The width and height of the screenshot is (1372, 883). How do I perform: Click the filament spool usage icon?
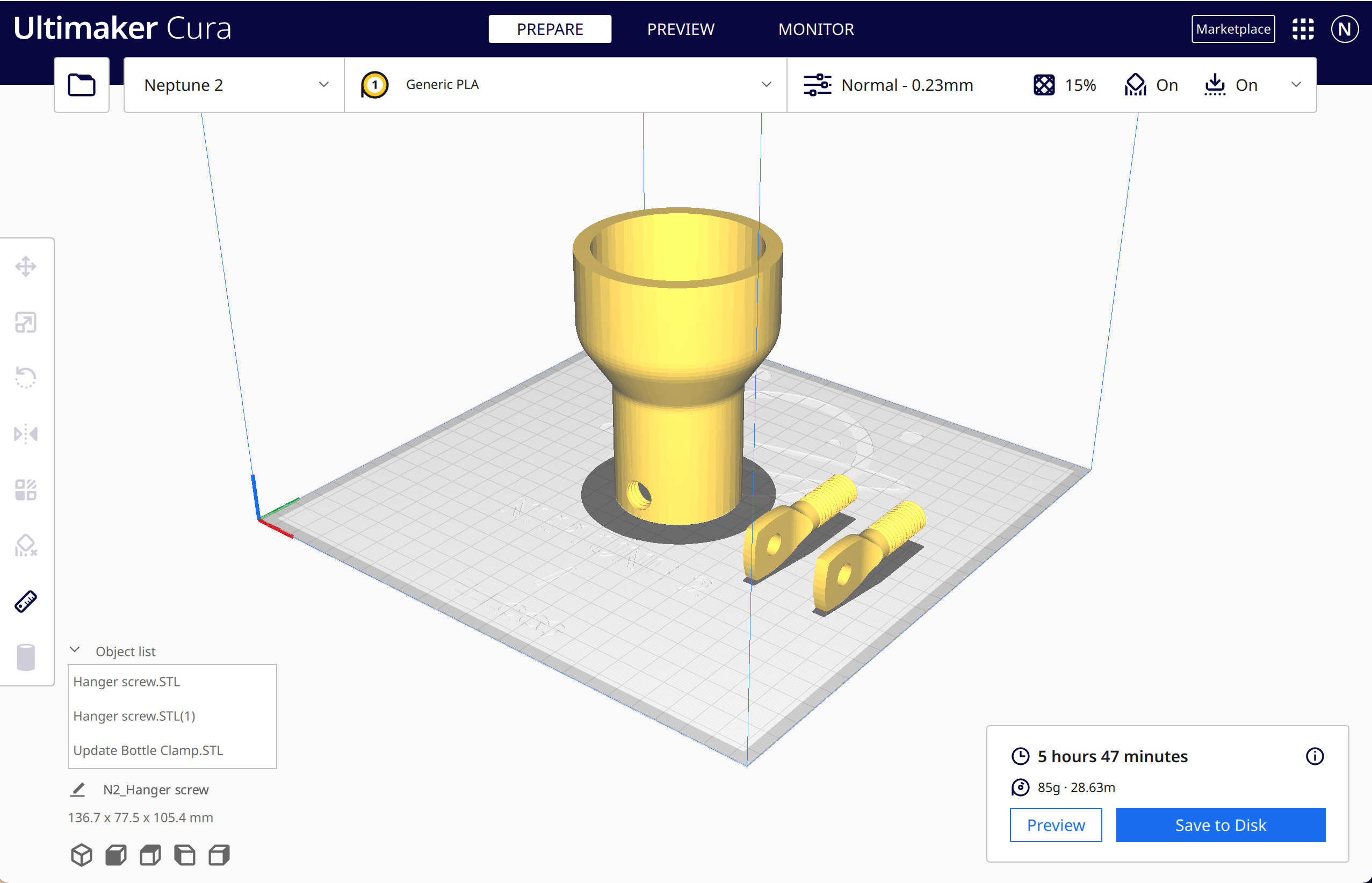[1020, 787]
